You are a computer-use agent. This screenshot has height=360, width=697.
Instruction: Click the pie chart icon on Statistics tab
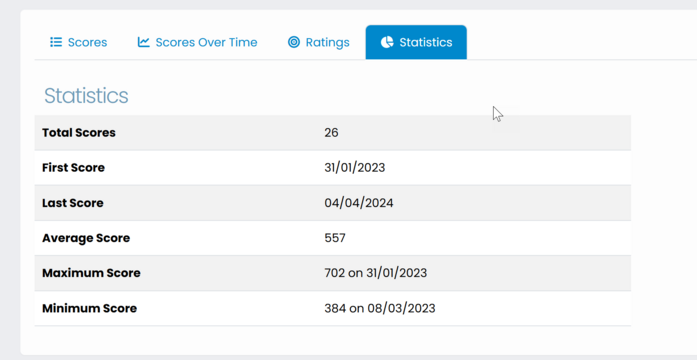(387, 42)
